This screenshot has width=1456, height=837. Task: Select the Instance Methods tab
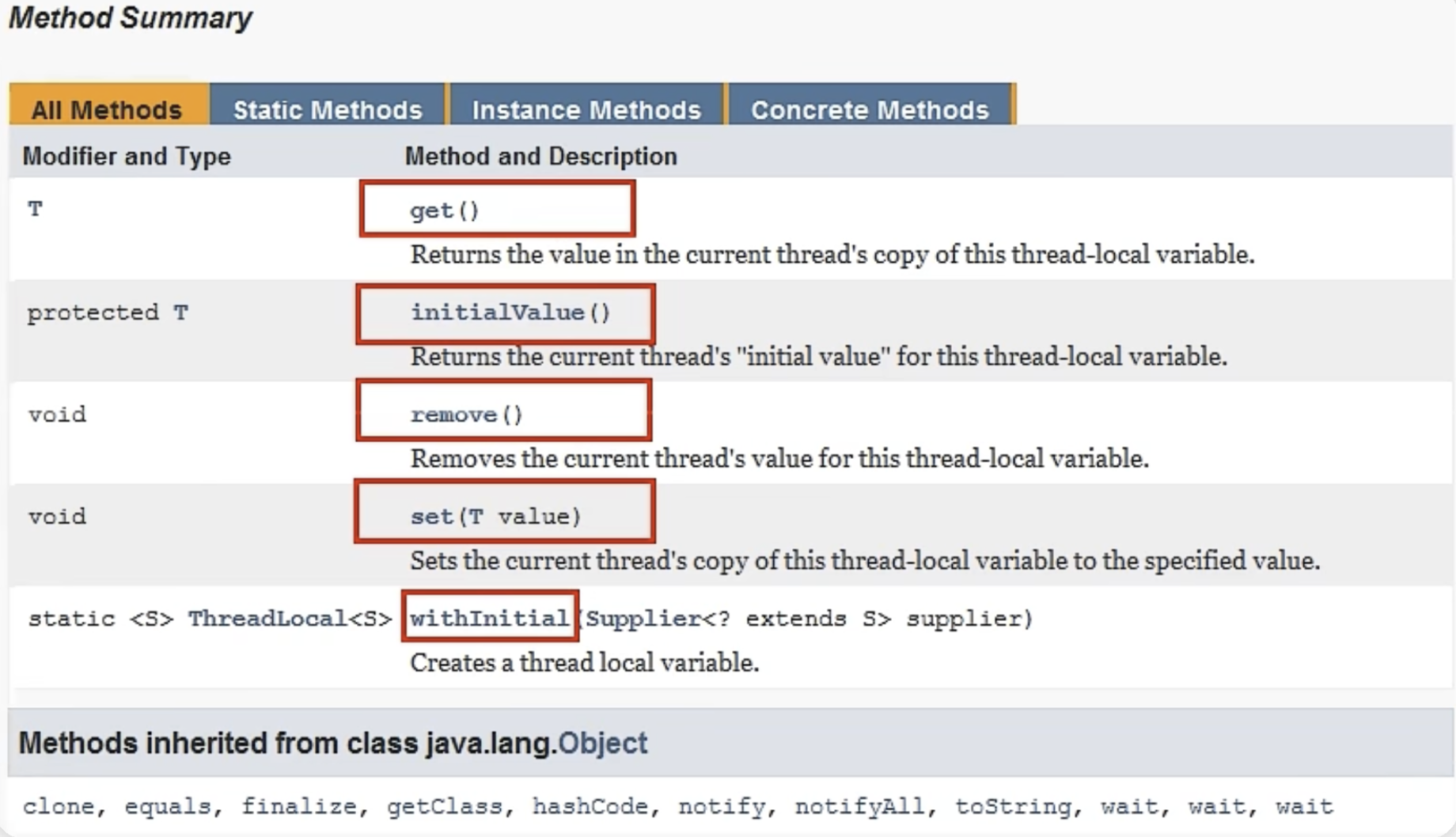pos(586,109)
